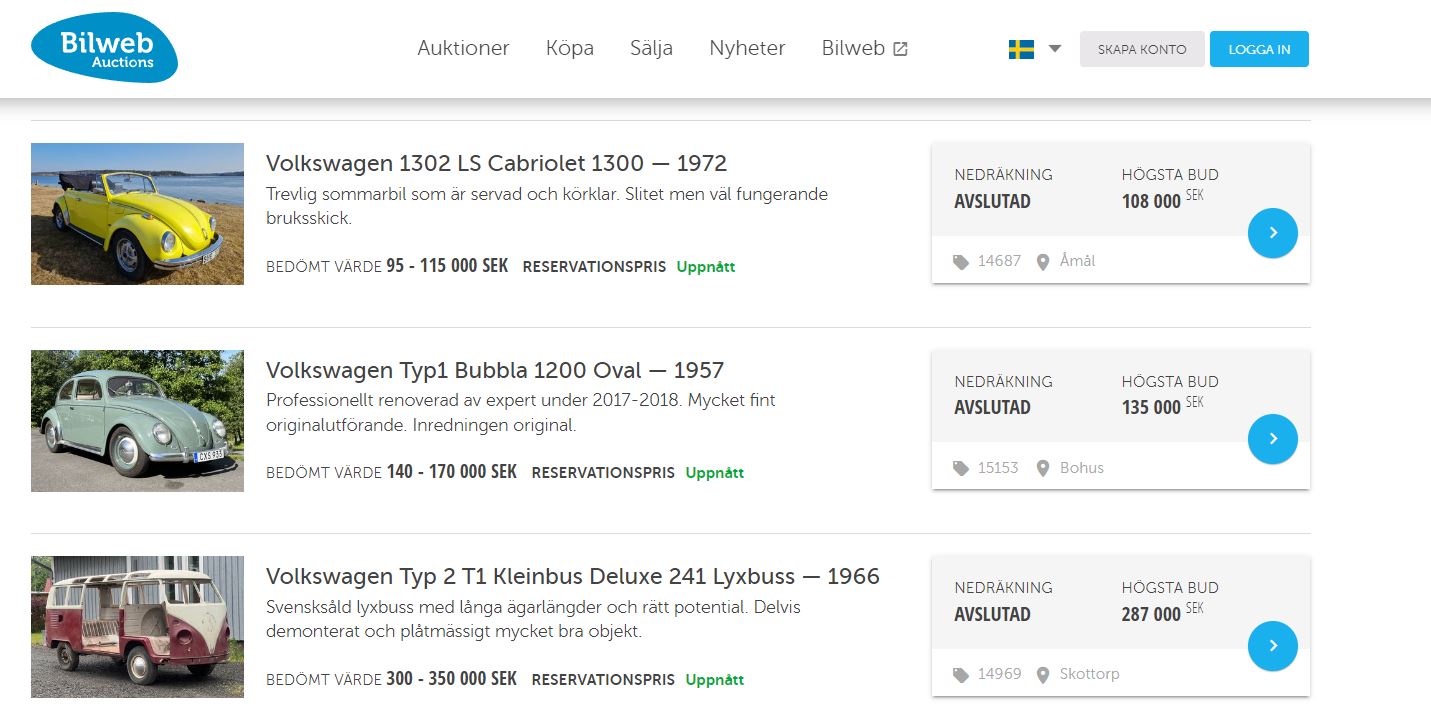Click the Bilweb Auctions logo
The image size is (1431, 724).
click(105, 48)
